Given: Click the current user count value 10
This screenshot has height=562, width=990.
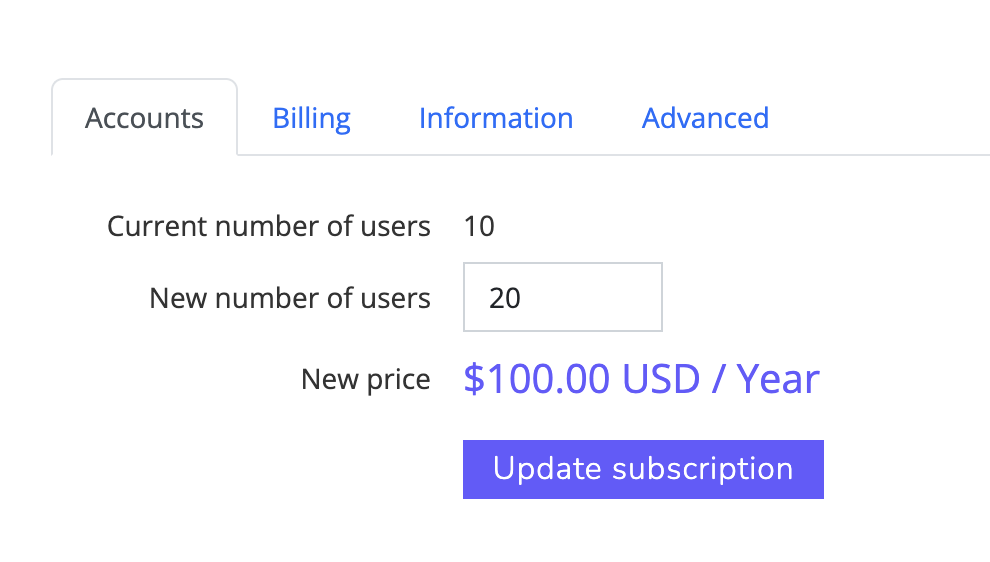Looking at the screenshot, I should [x=479, y=227].
